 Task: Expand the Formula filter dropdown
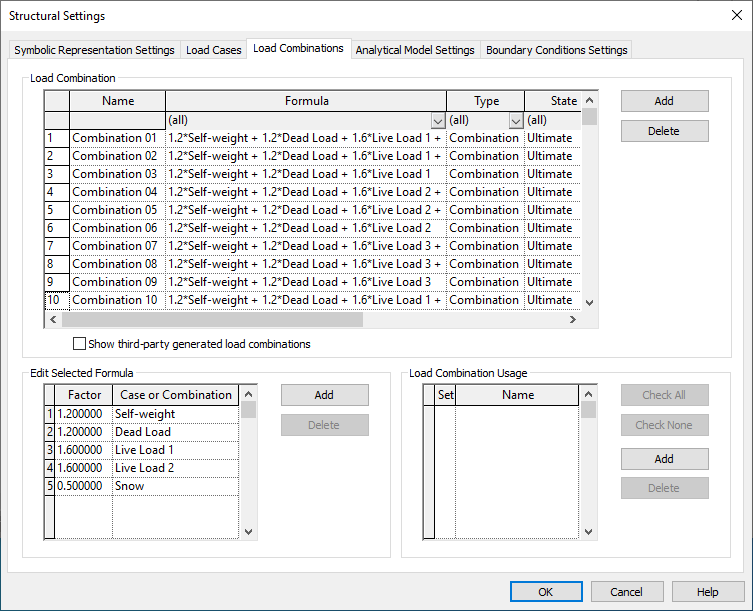pyautogui.click(x=437, y=120)
